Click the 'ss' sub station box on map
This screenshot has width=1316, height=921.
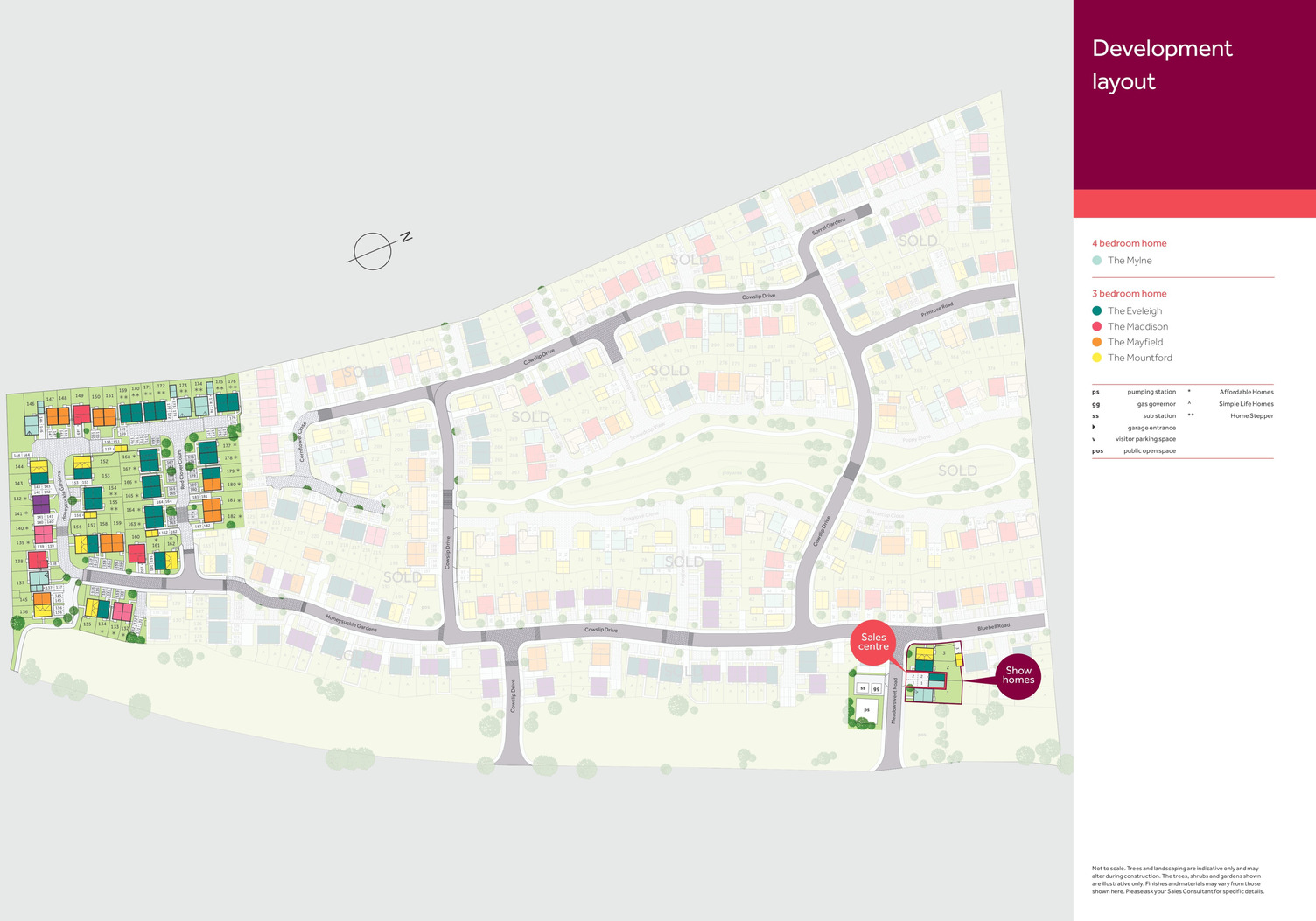tap(863, 688)
